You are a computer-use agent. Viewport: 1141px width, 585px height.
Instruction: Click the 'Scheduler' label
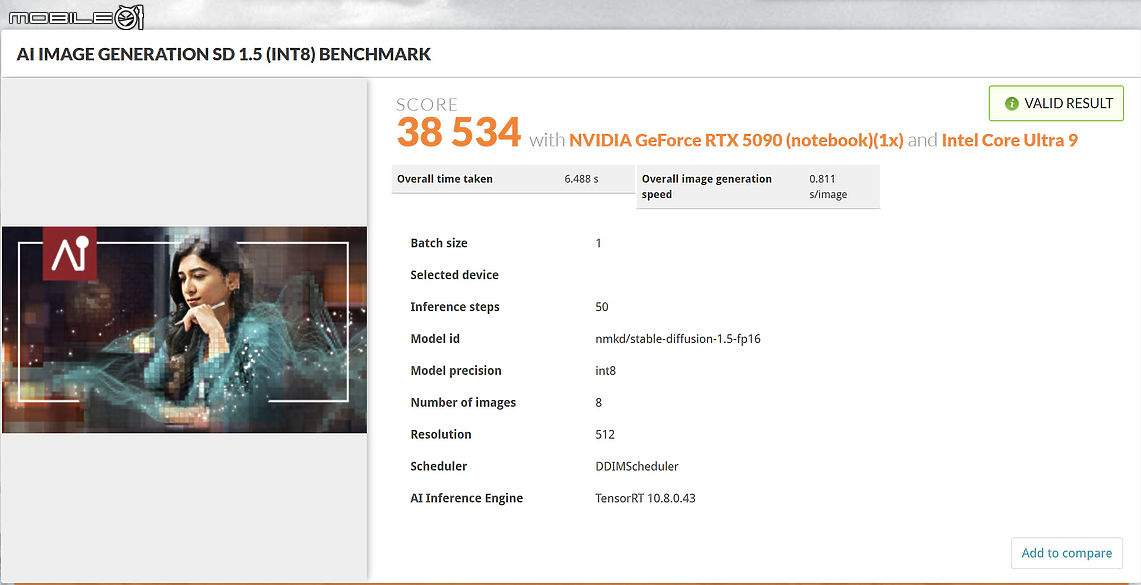[439, 466]
